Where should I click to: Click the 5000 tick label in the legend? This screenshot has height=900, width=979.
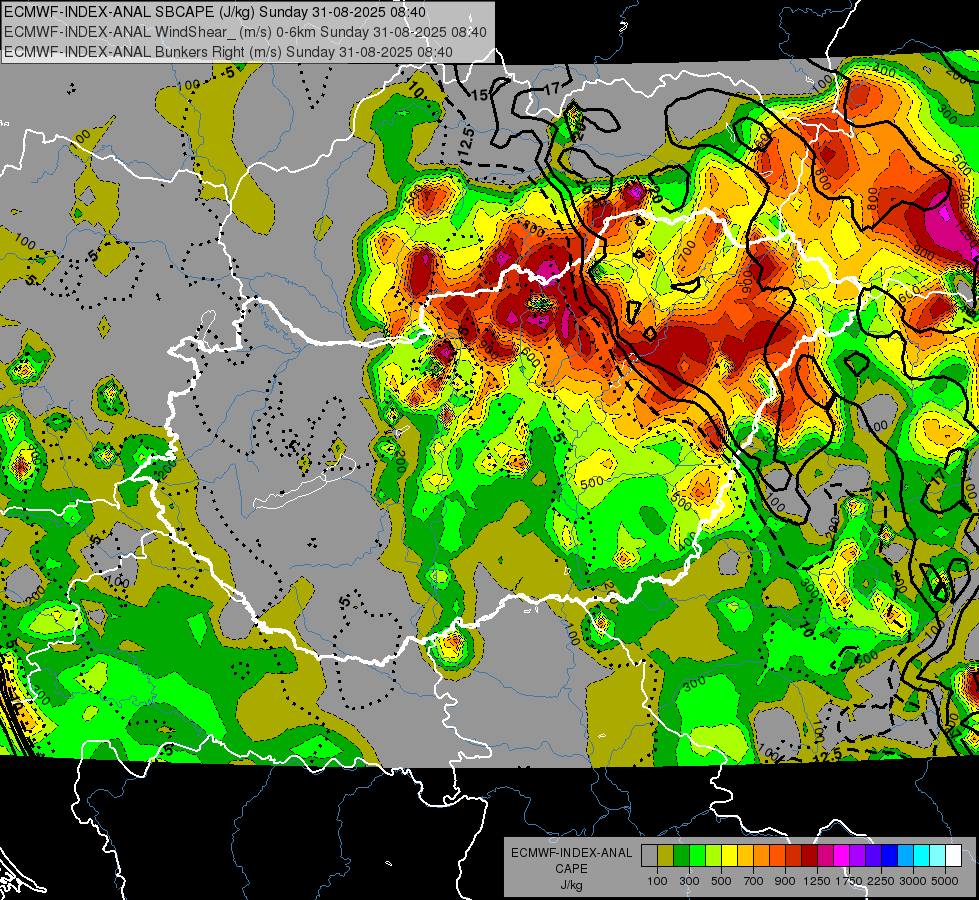(x=945, y=881)
